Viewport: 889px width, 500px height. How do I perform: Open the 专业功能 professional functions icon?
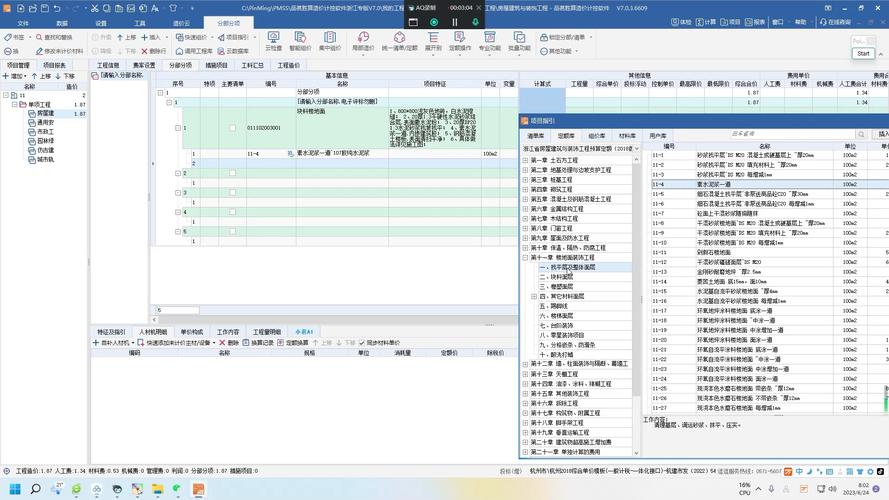(x=489, y=42)
